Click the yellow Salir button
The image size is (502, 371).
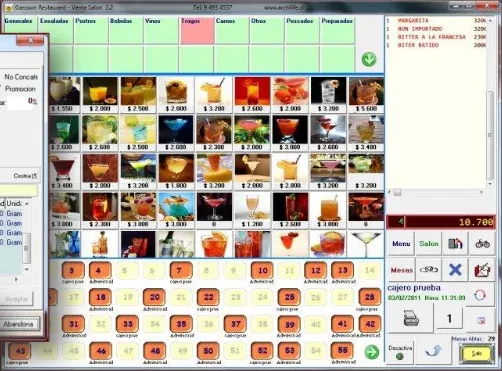click(x=477, y=353)
